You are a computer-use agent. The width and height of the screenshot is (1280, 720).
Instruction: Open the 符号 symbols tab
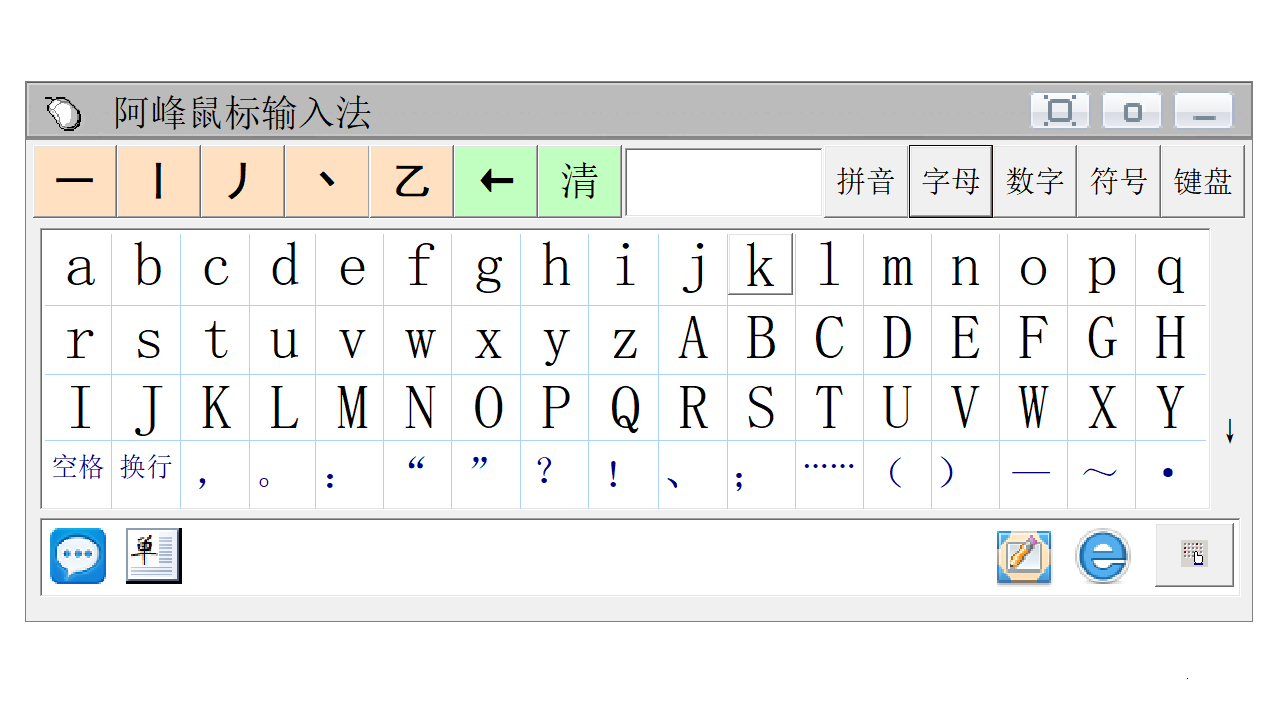tap(1118, 182)
